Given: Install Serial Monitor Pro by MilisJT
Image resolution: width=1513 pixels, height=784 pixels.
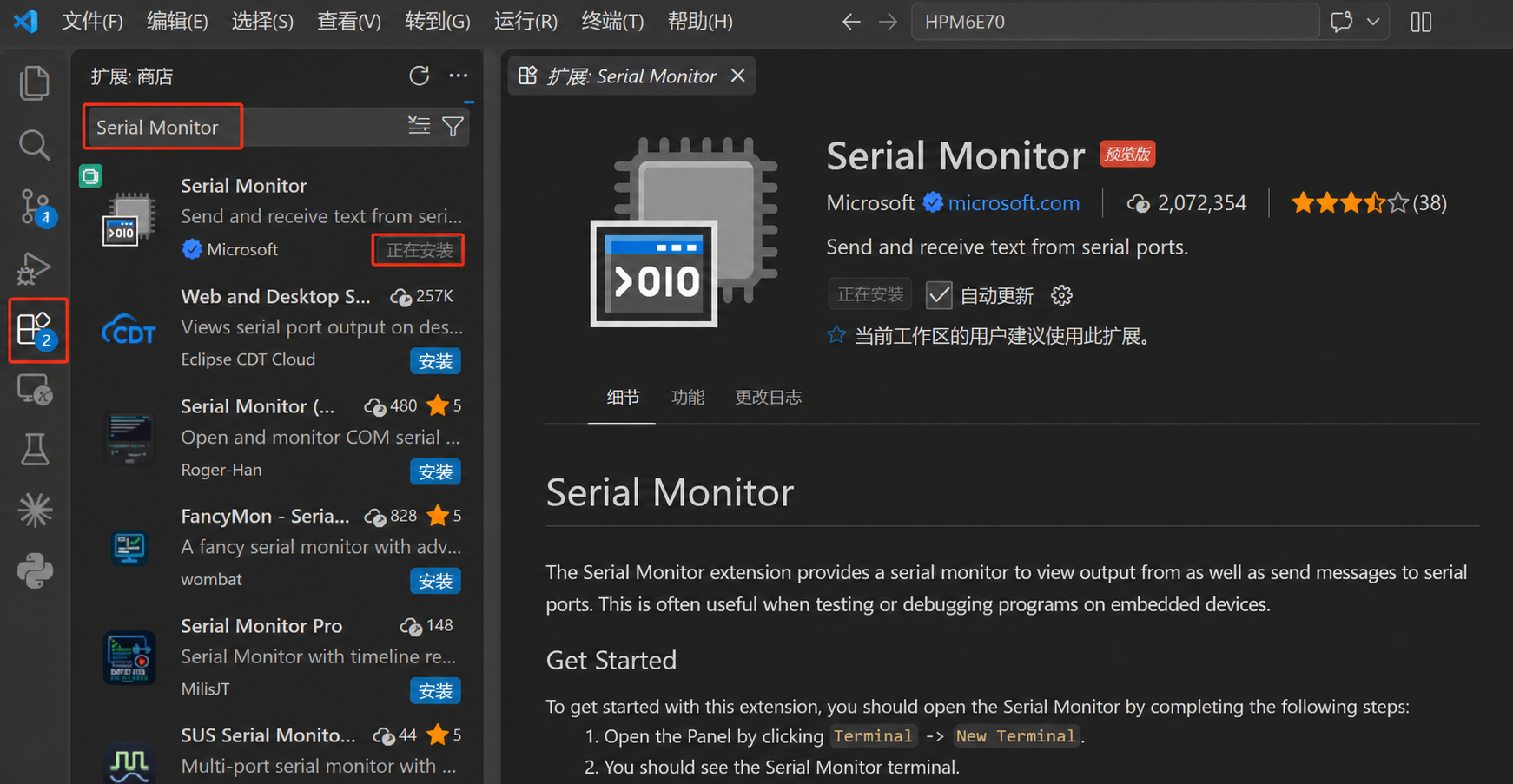Looking at the screenshot, I should [435, 691].
